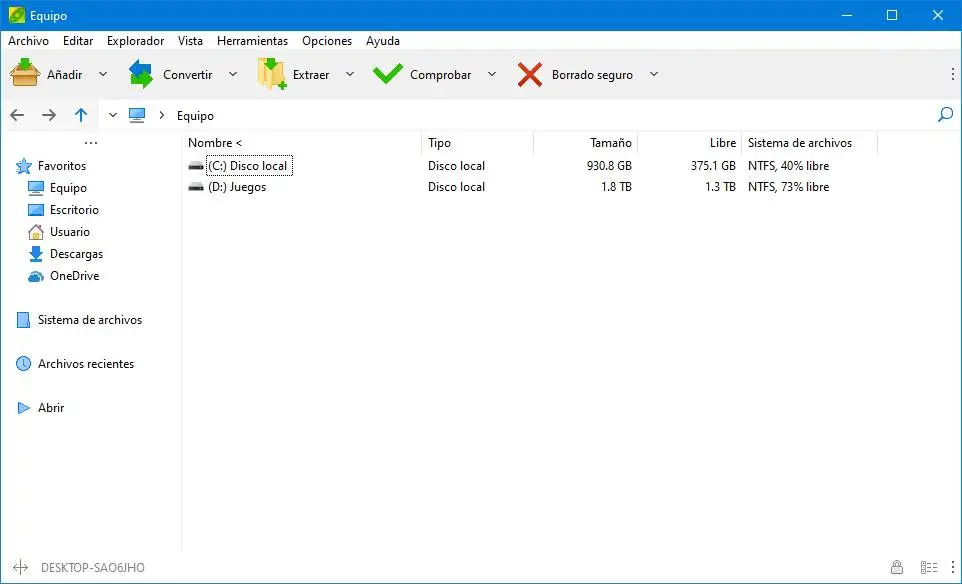Click Equipo in the address breadcrumb
This screenshot has width=962, height=584.
point(195,116)
